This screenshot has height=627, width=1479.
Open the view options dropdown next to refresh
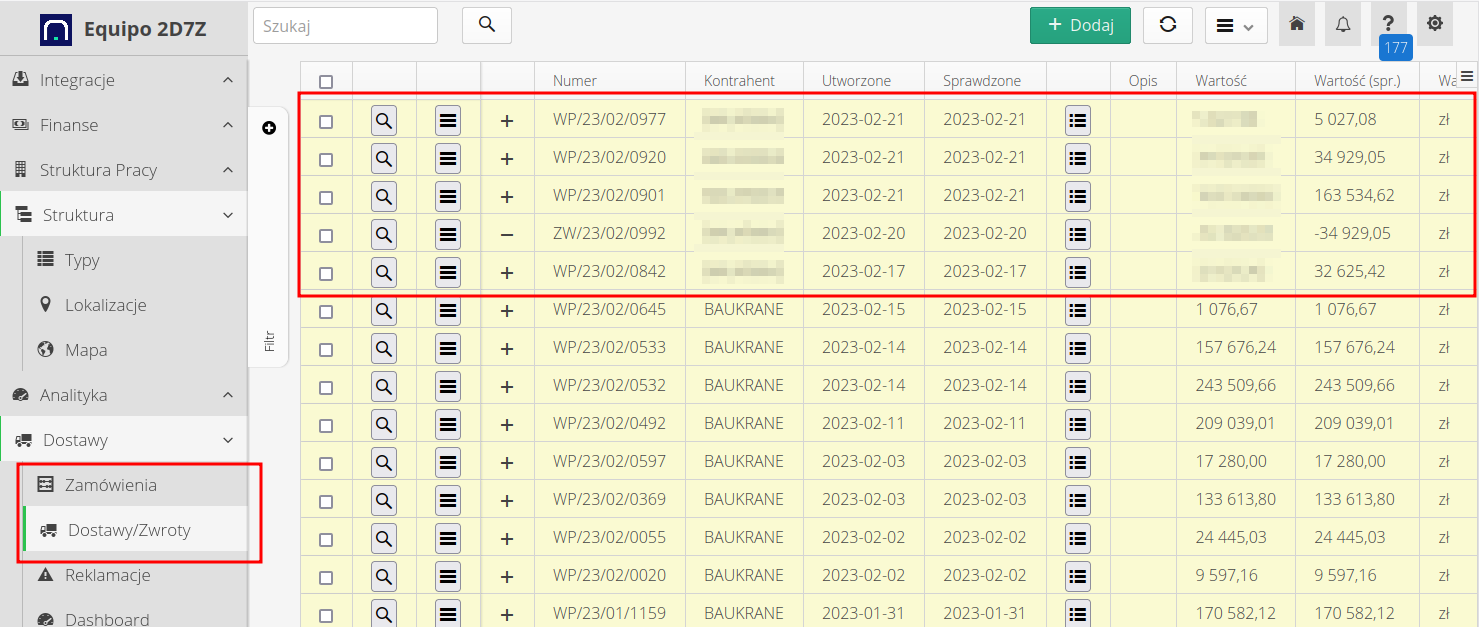1235,26
